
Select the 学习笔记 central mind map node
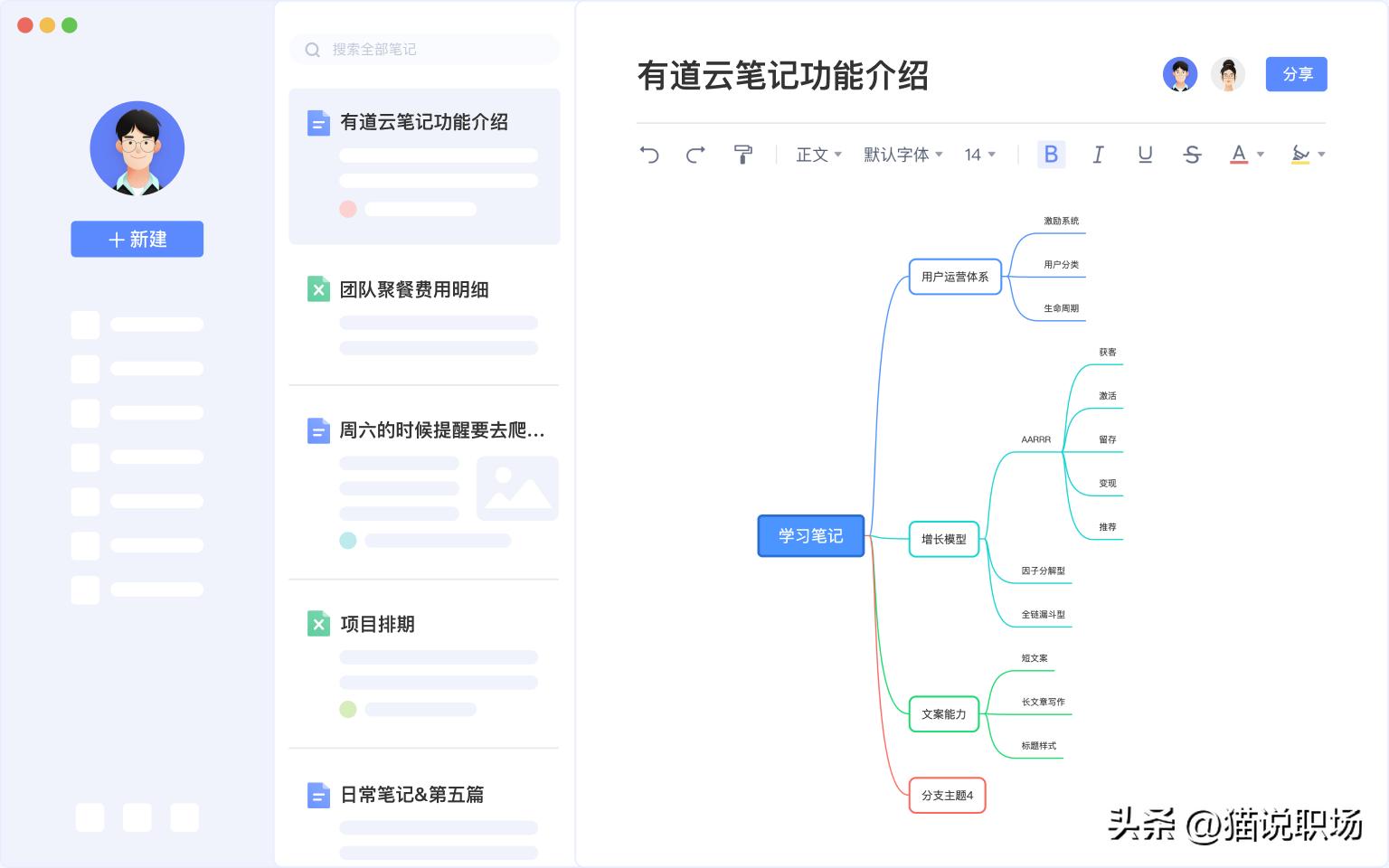(x=810, y=535)
